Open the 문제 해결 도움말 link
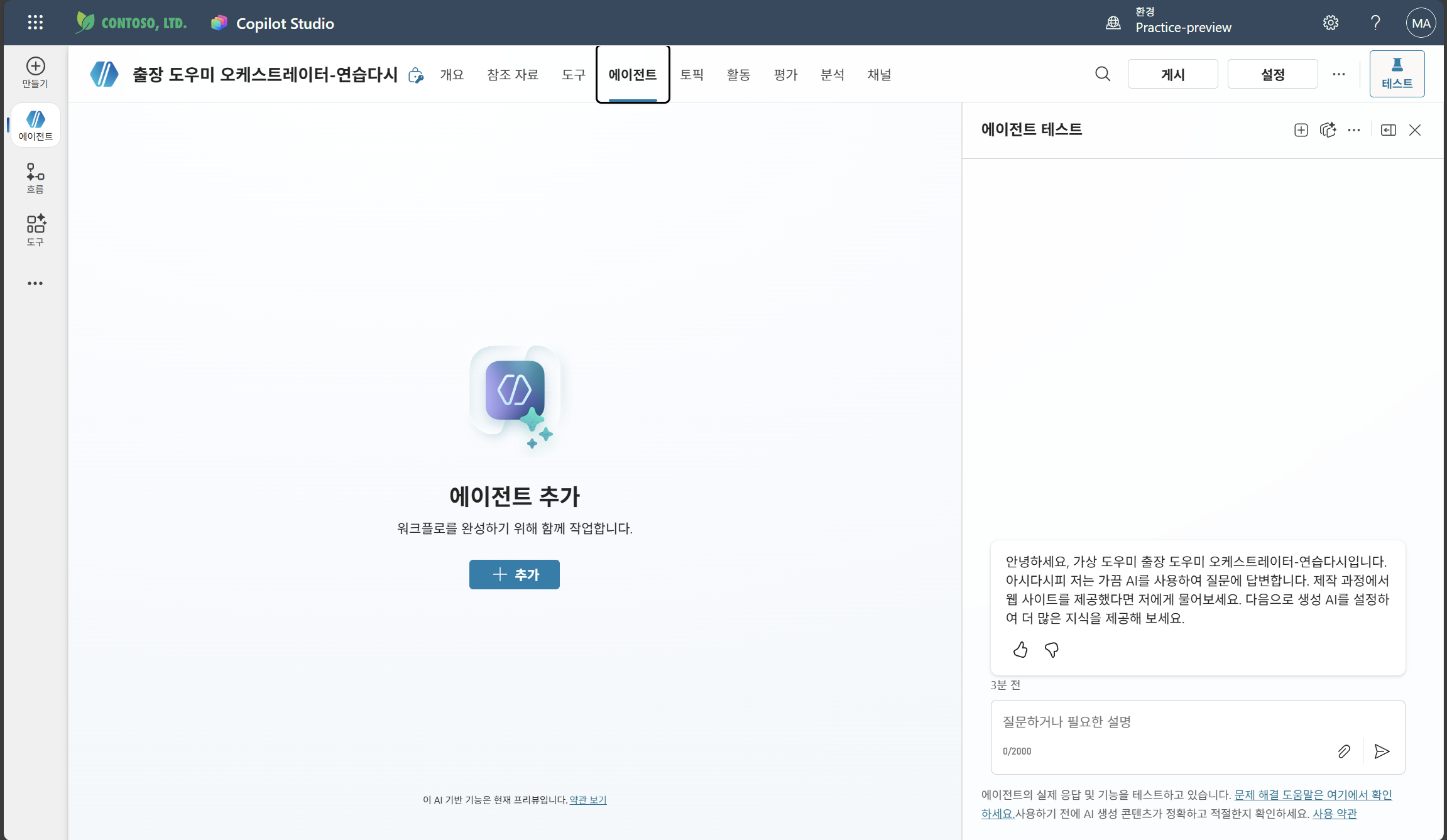1447x840 pixels. [x=1313, y=795]
